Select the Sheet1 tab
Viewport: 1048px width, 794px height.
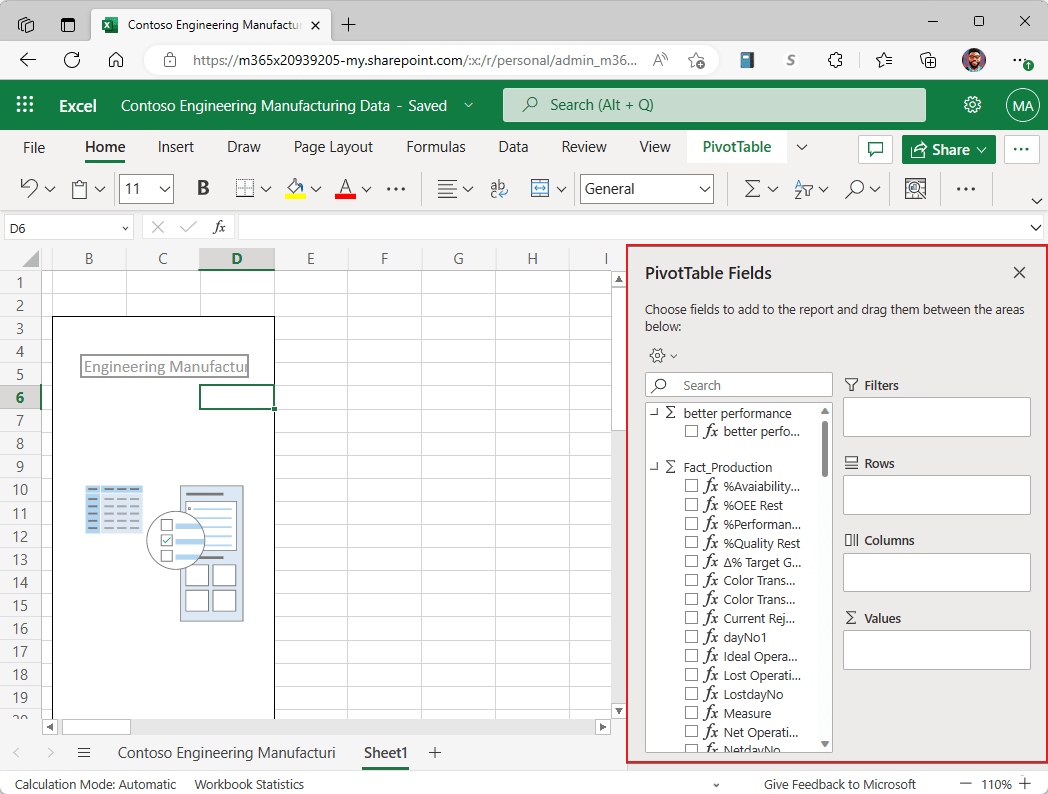pos(385,753)
